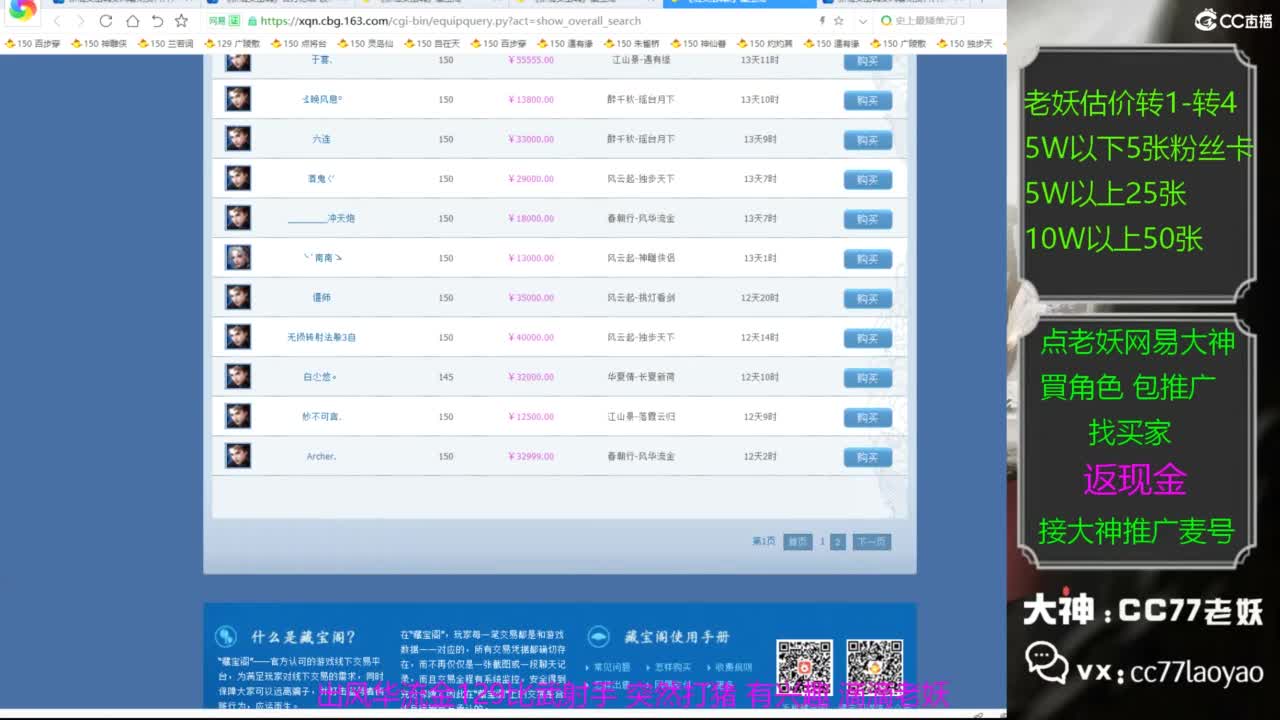Click the undo-close-tab icon in toolbar
The height and width of the screenshot is (720, 1280).
[157, 21]
